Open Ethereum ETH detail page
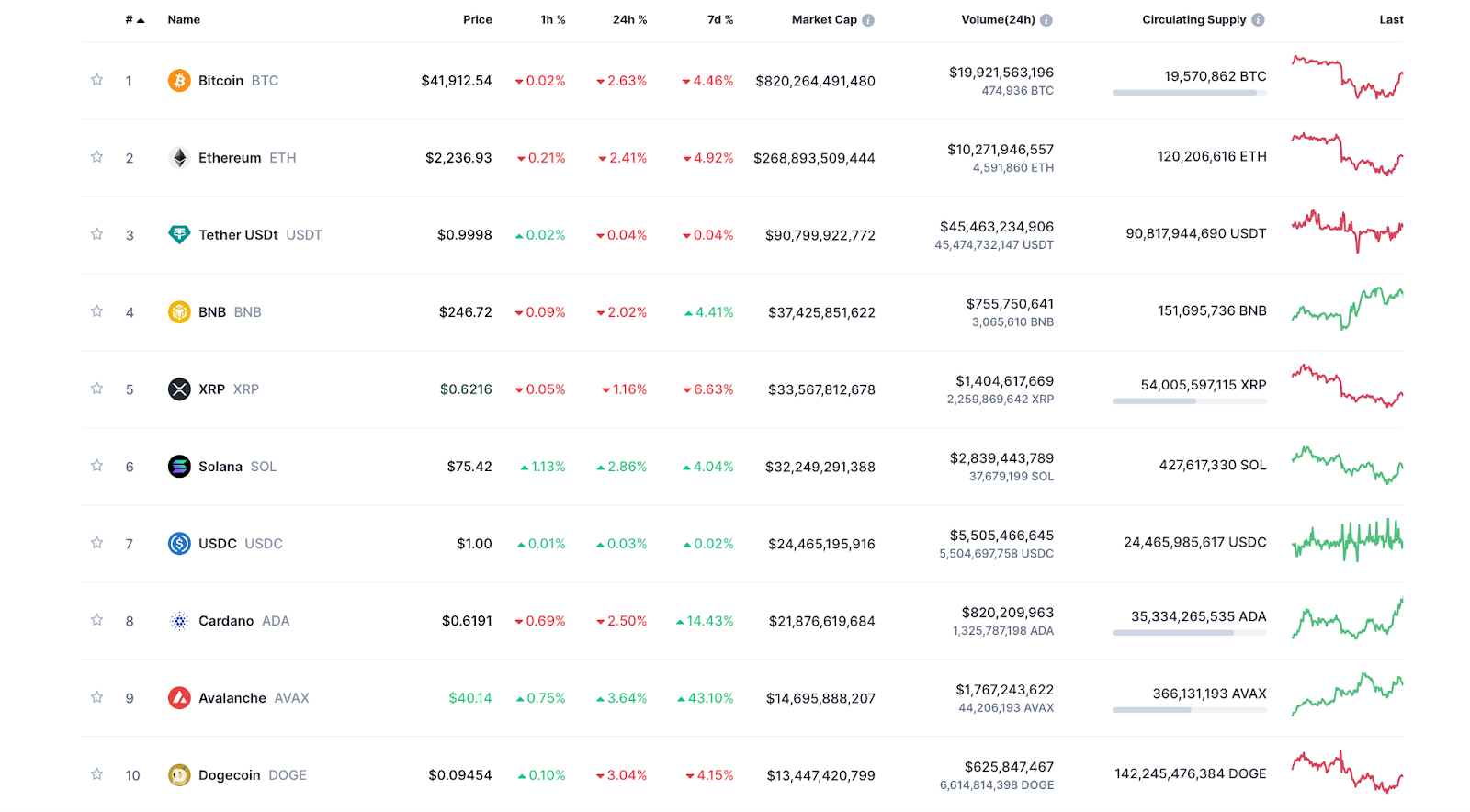The height and width of the screenshot is (812, 1470). click(247, 158)
